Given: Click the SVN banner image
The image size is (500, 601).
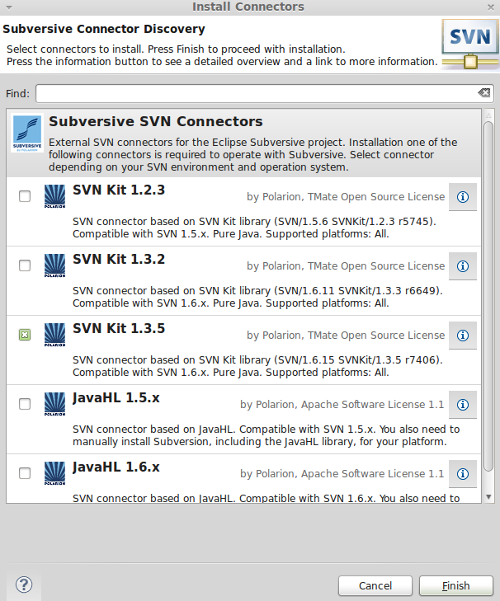Looking at the screenshot, I should (x=470, y=44).
